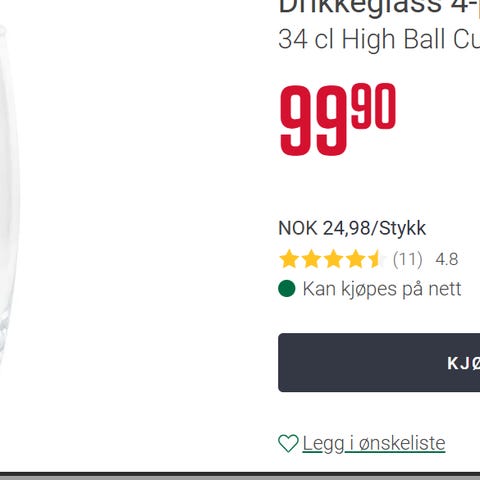Click the dark bar at the window bottom
The image size is (480, 480).
coord(240,476)
